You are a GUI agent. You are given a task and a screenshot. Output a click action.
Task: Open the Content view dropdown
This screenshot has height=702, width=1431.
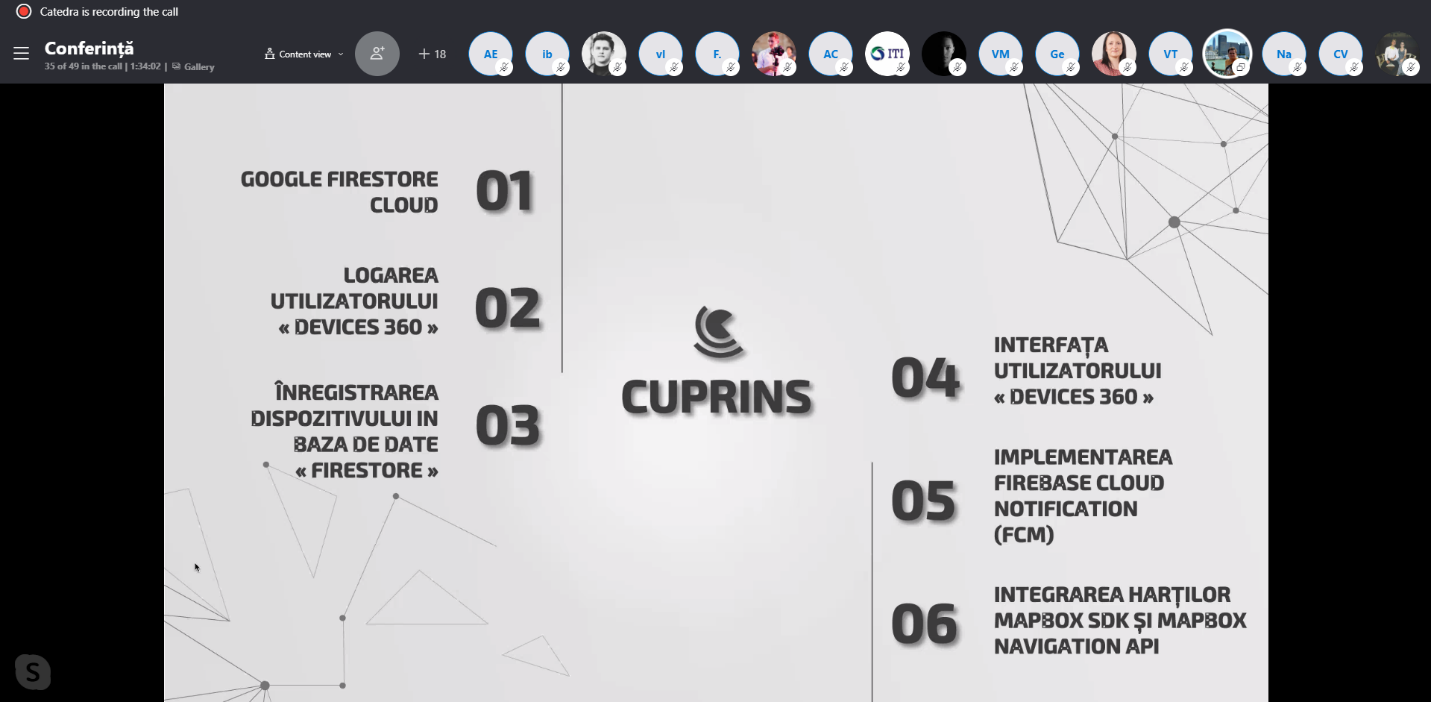pyautogui.click(x=304, y=54)
